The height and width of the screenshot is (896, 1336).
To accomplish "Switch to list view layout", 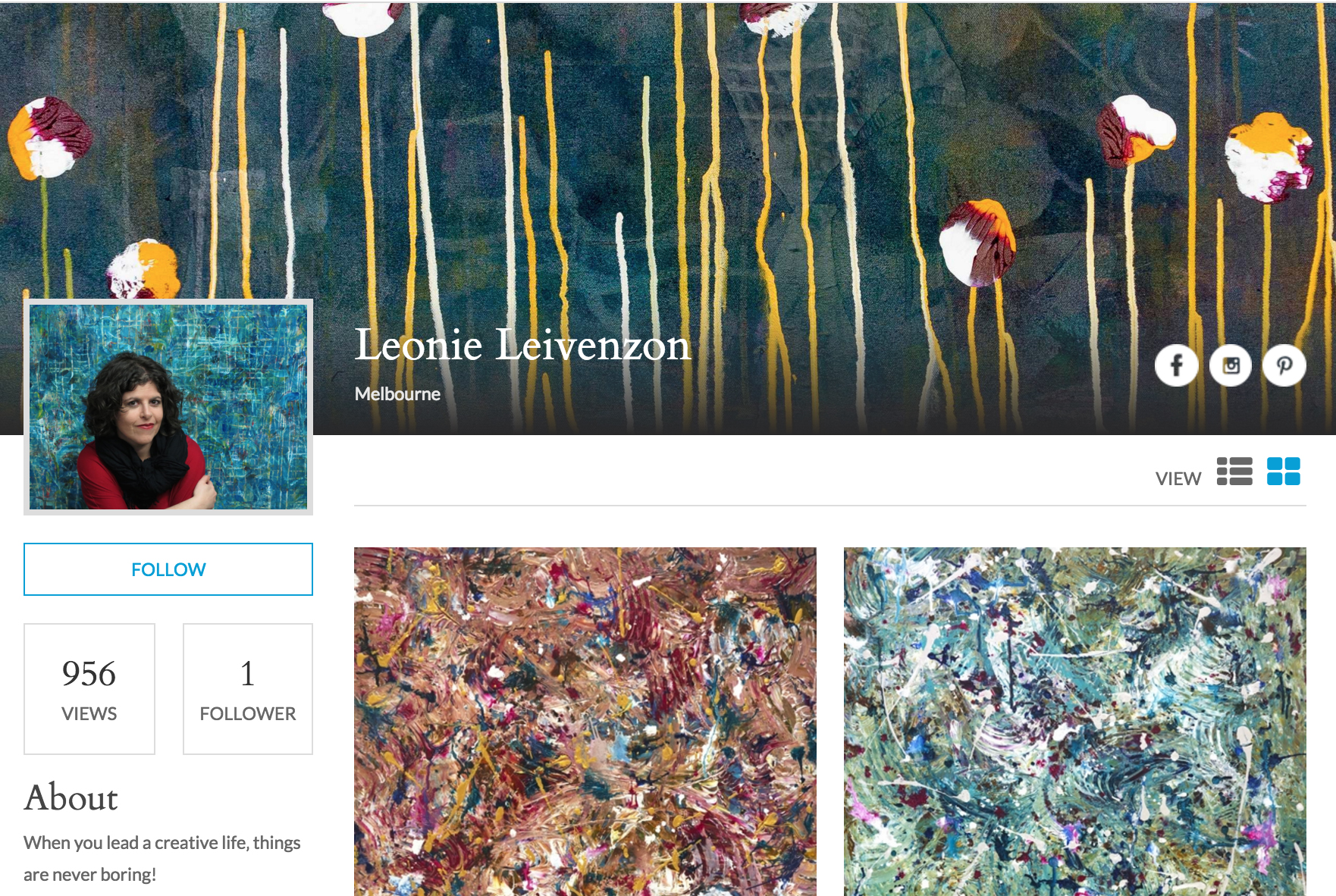I will coord(1234,471).
